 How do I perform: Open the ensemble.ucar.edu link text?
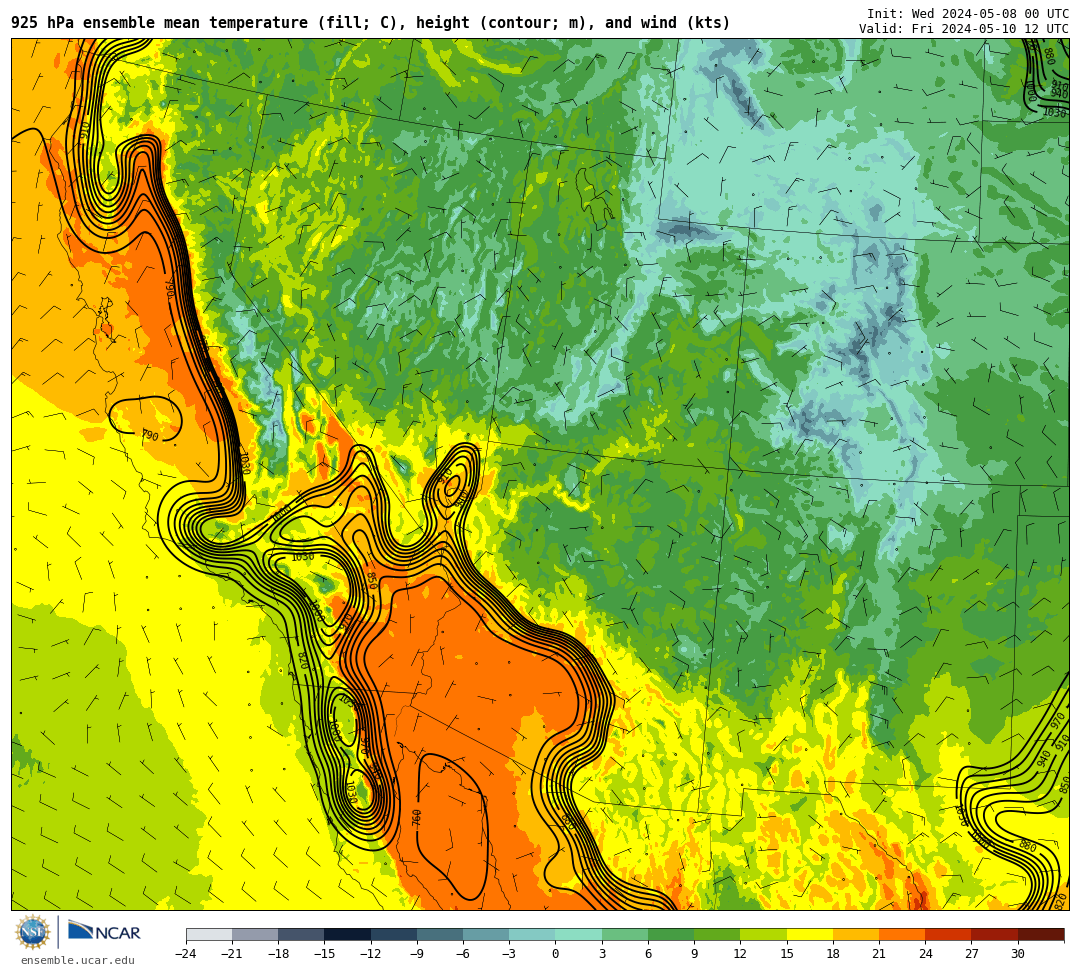coord(78,960)
